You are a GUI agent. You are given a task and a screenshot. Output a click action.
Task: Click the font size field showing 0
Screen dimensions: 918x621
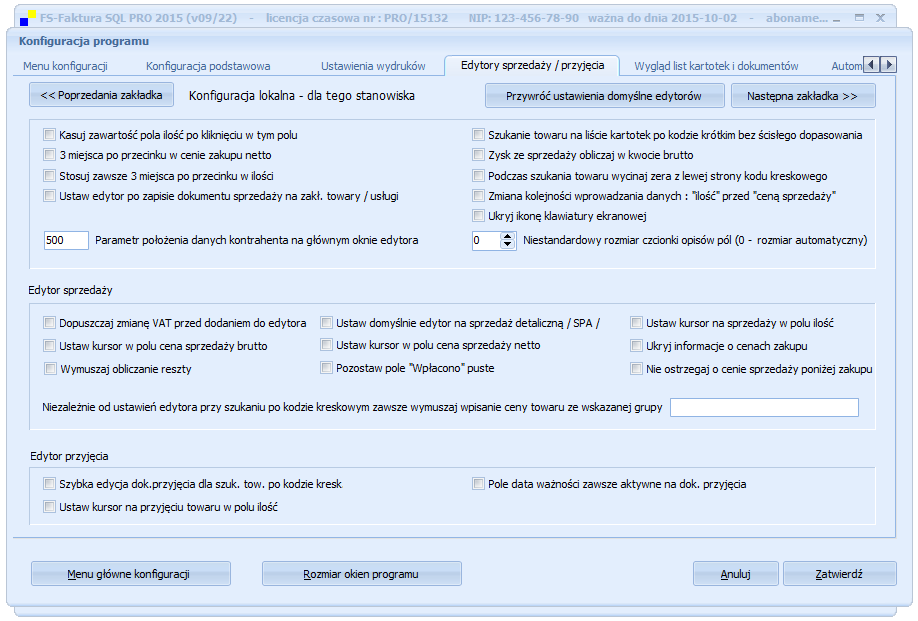pyautogui.click(x=487, y=240)
